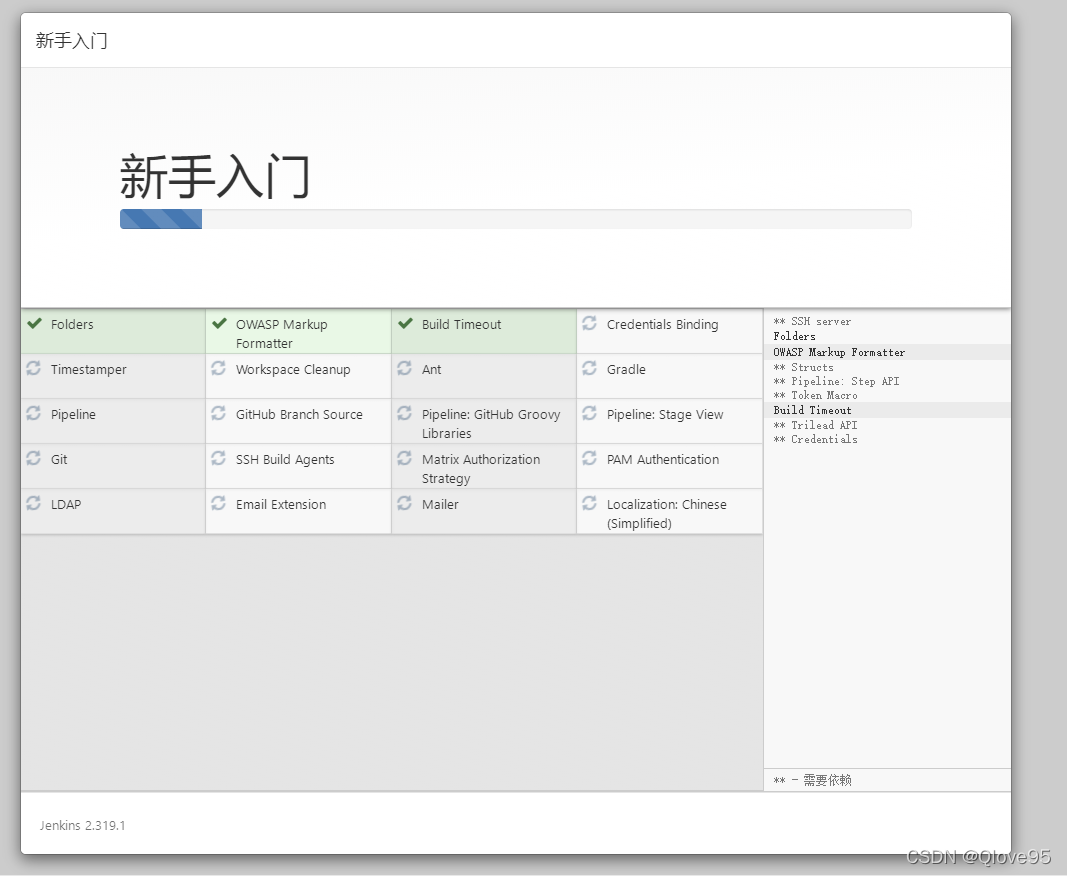
Task: Click the spinner icon for Pipeline: Stage View
Action: tap(589, 414)
